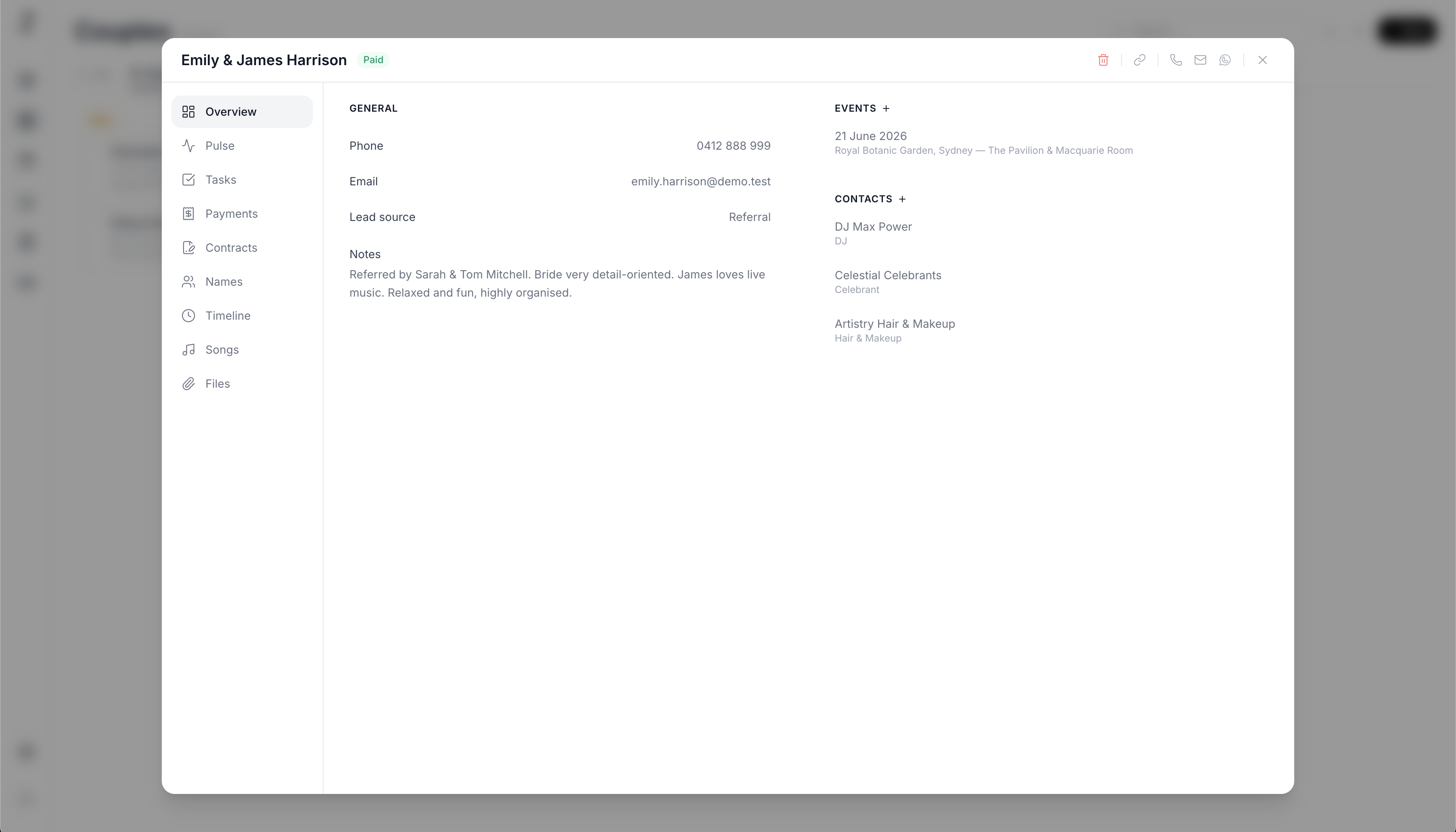Click the Songs music note icon
The height and width of the screenshot is (832, 1456).
coord(188,350)
